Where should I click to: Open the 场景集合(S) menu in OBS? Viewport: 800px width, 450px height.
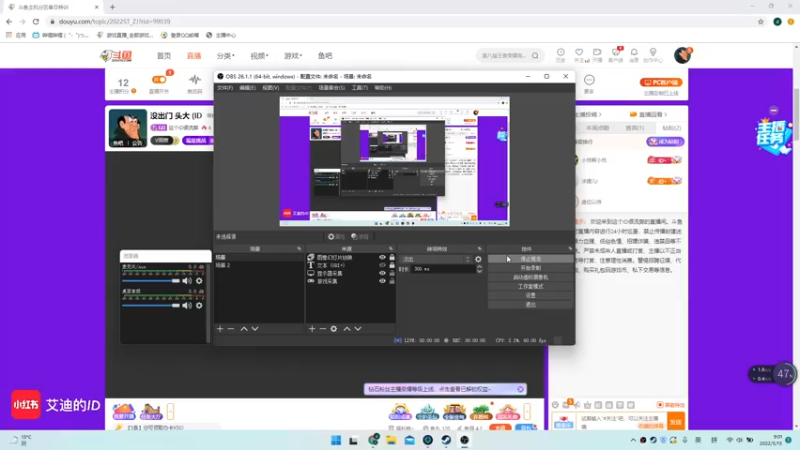(x=332, y=88)
